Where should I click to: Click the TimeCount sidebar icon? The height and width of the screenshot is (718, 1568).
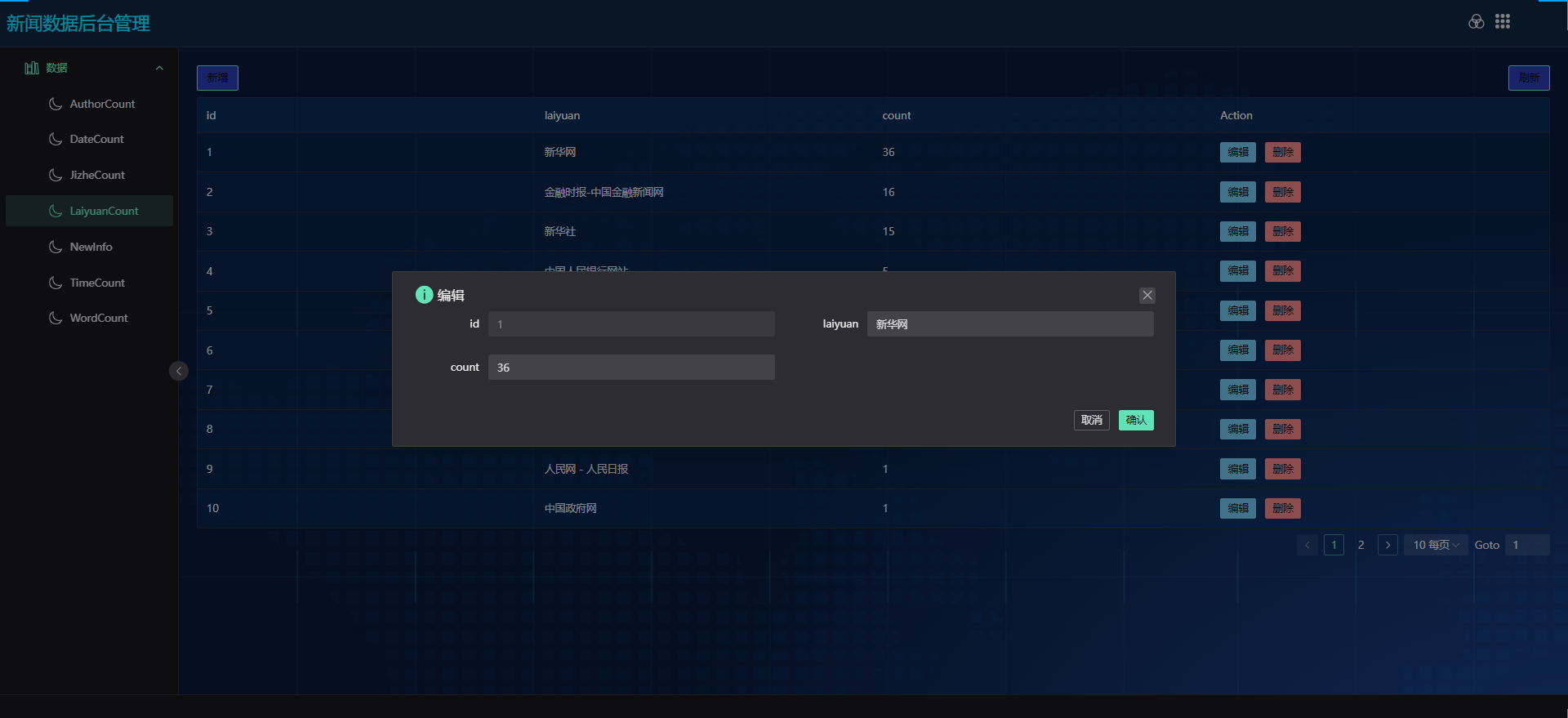(x=56, y=283)
